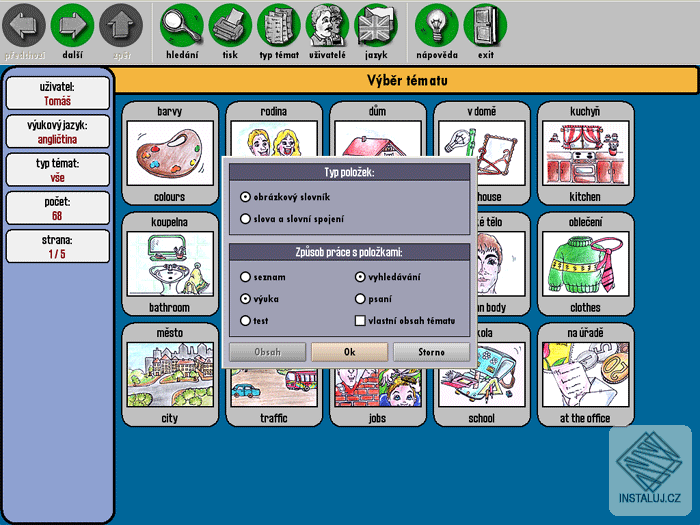
Task: Click the 'jazyk' British flag icon
Action: click(x=376, y=26)
